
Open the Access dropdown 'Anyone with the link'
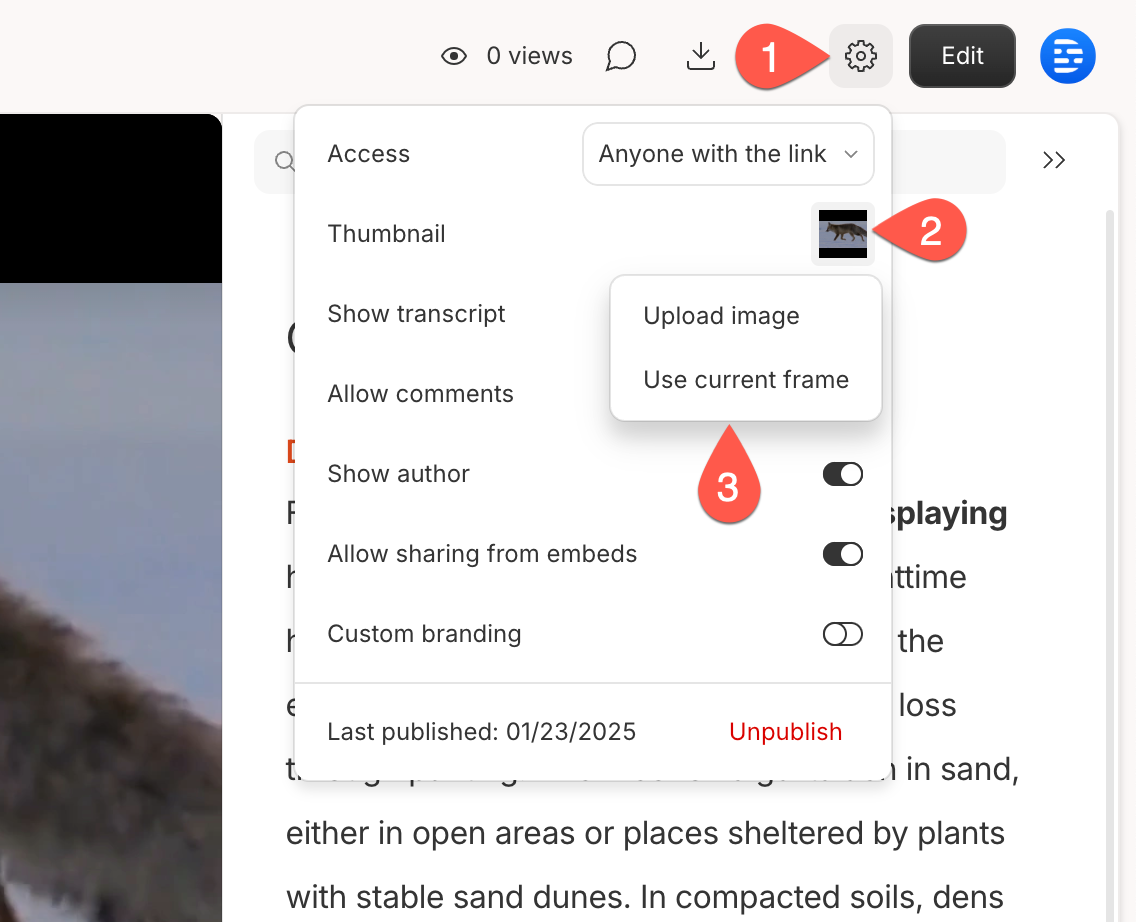728,154
